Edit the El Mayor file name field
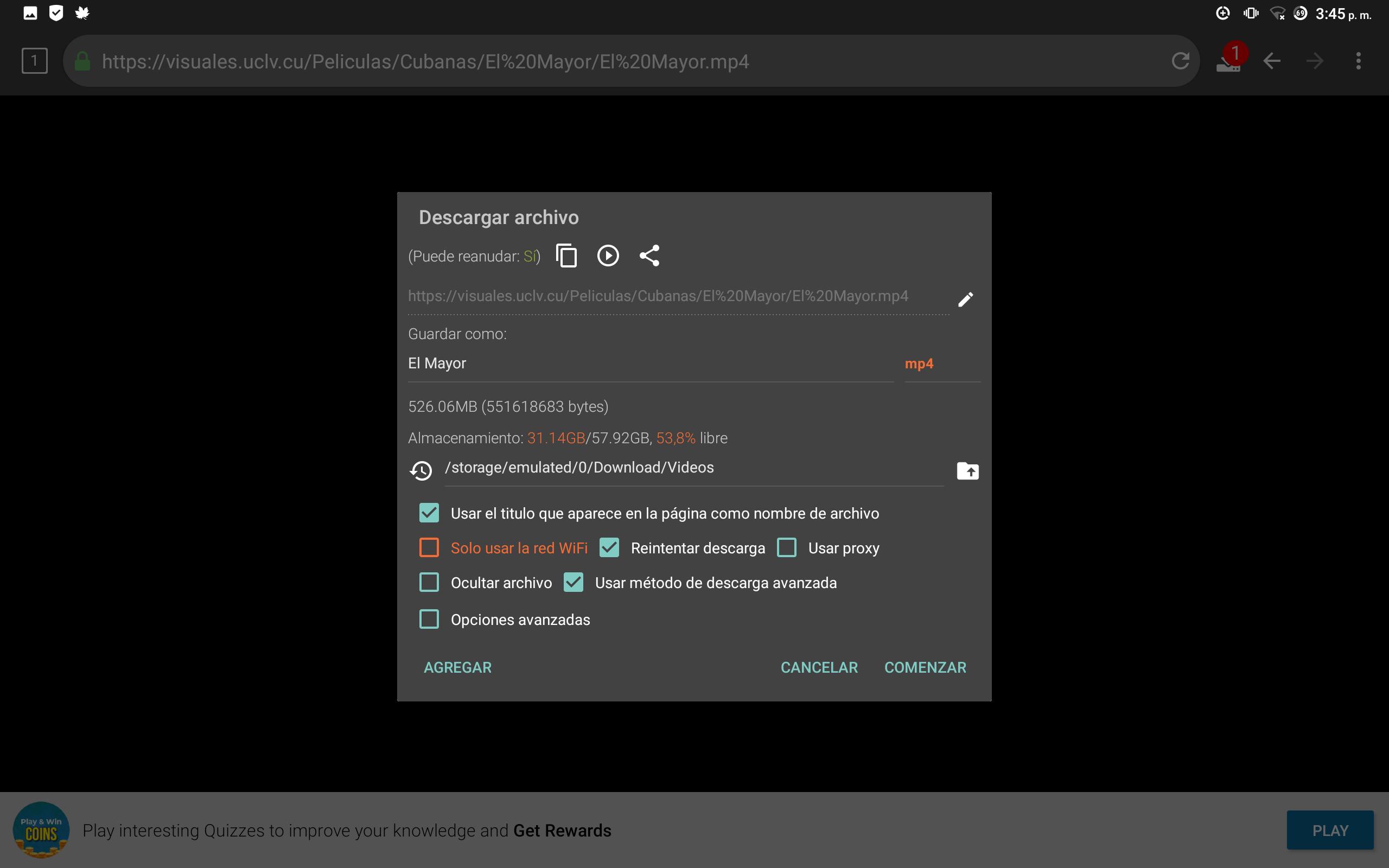This screenshot has height=868, width=1389. coord(651,364)
